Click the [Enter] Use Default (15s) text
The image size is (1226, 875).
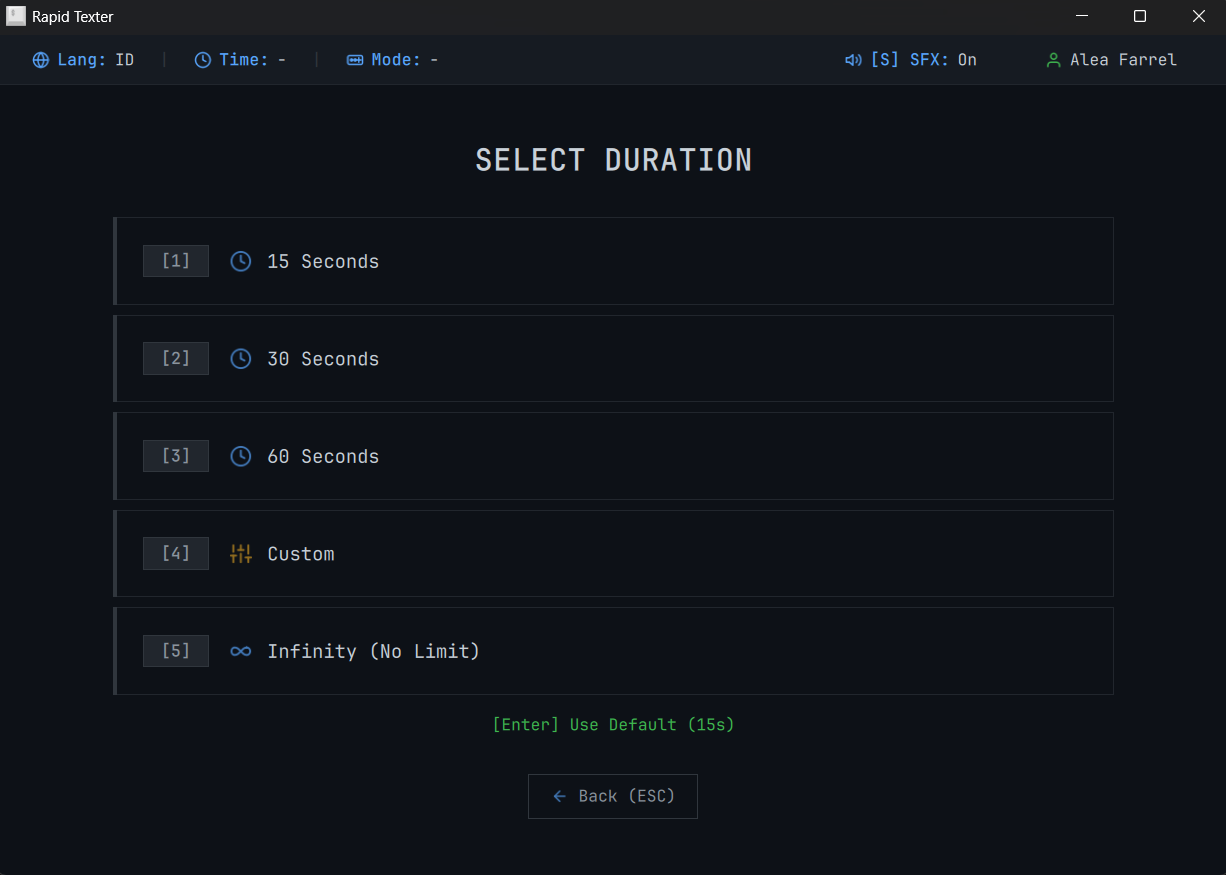pyautogui.click(x=613, y=724)
